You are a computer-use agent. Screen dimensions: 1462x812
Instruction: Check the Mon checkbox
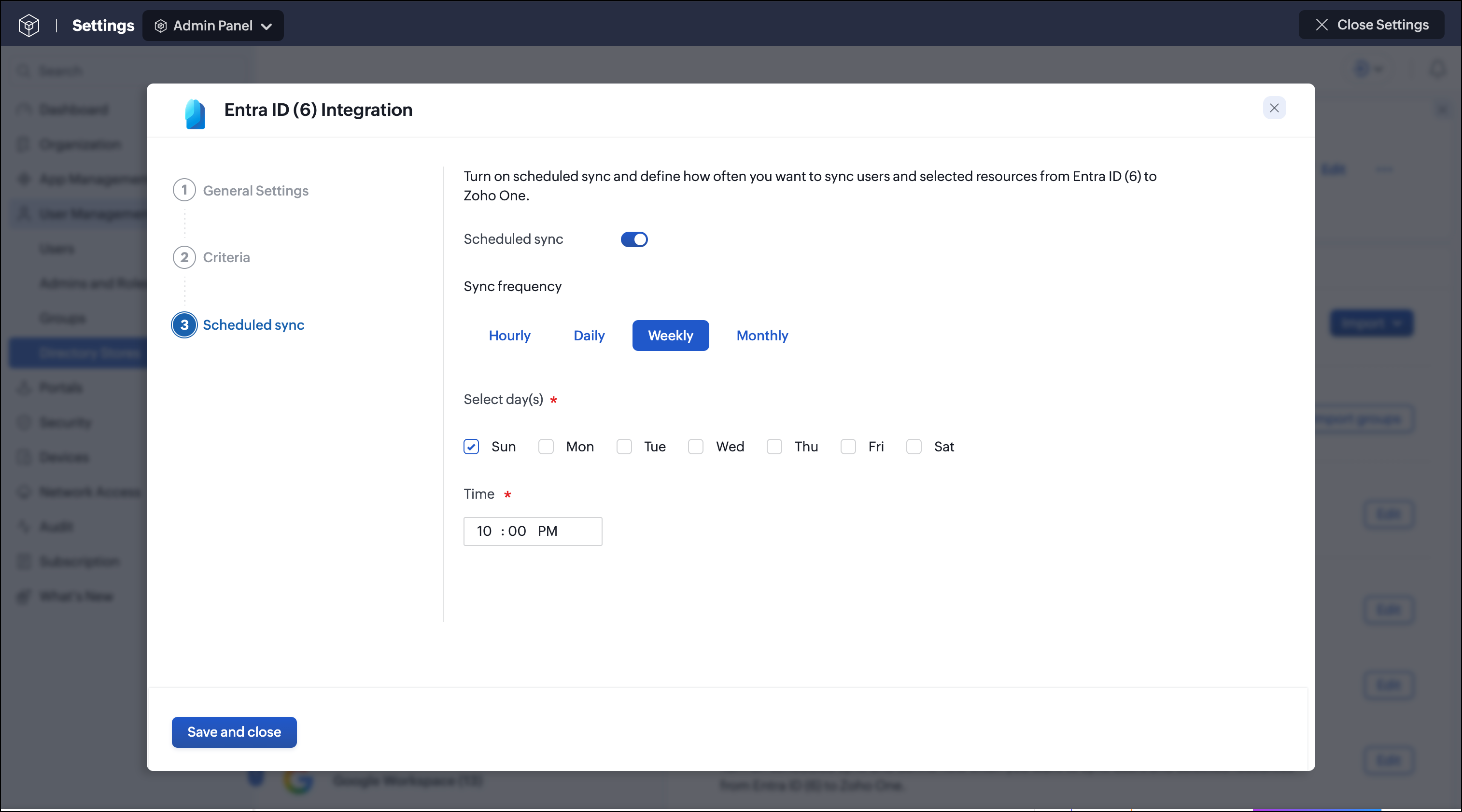point(546,447)
